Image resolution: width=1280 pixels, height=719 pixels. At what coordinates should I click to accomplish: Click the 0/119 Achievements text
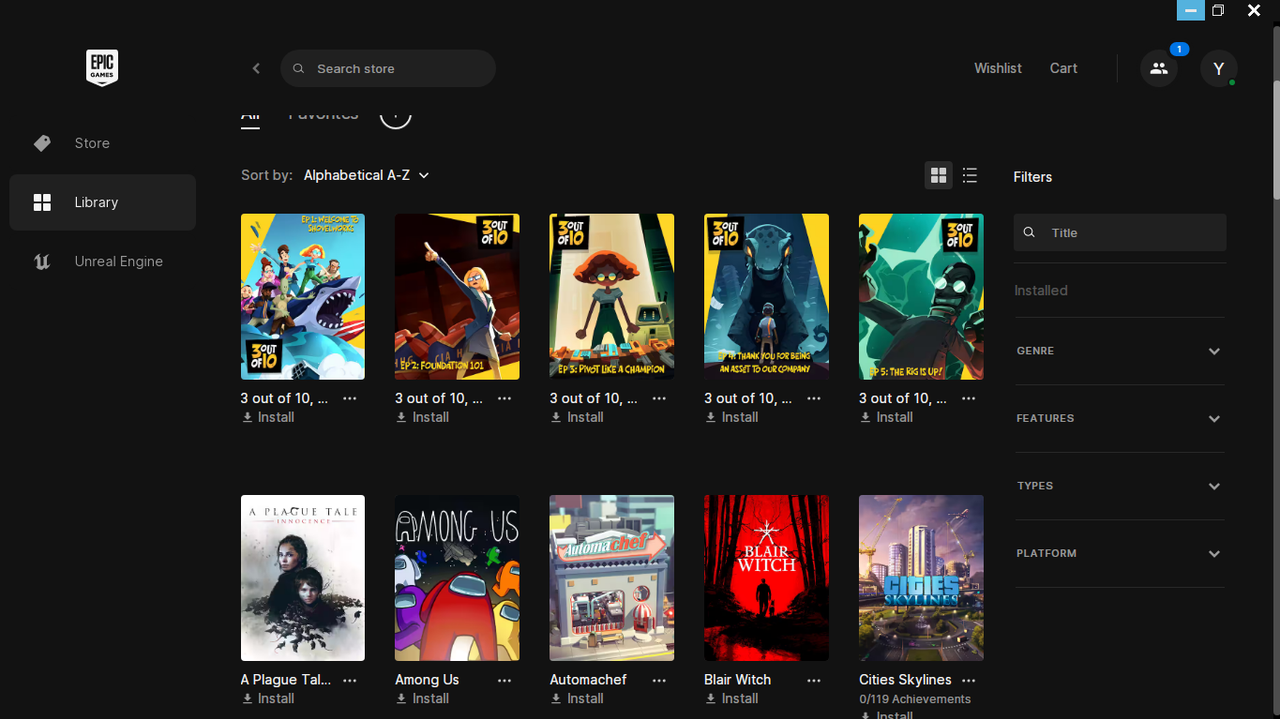[x=915, y=699]
